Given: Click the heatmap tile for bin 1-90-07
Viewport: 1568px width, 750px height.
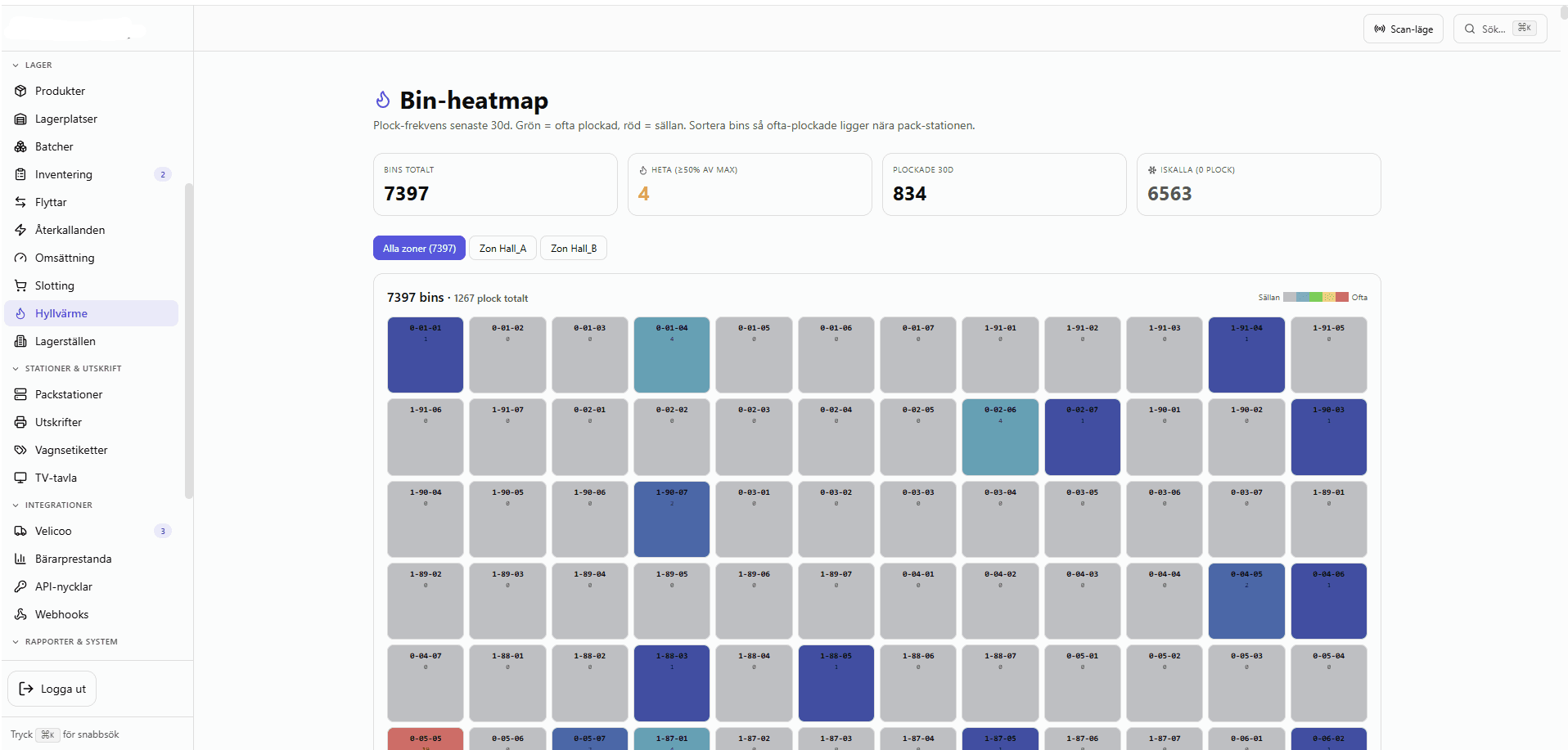Looking at the screenshot, I should pyautogui.click(x=672, y=519).
